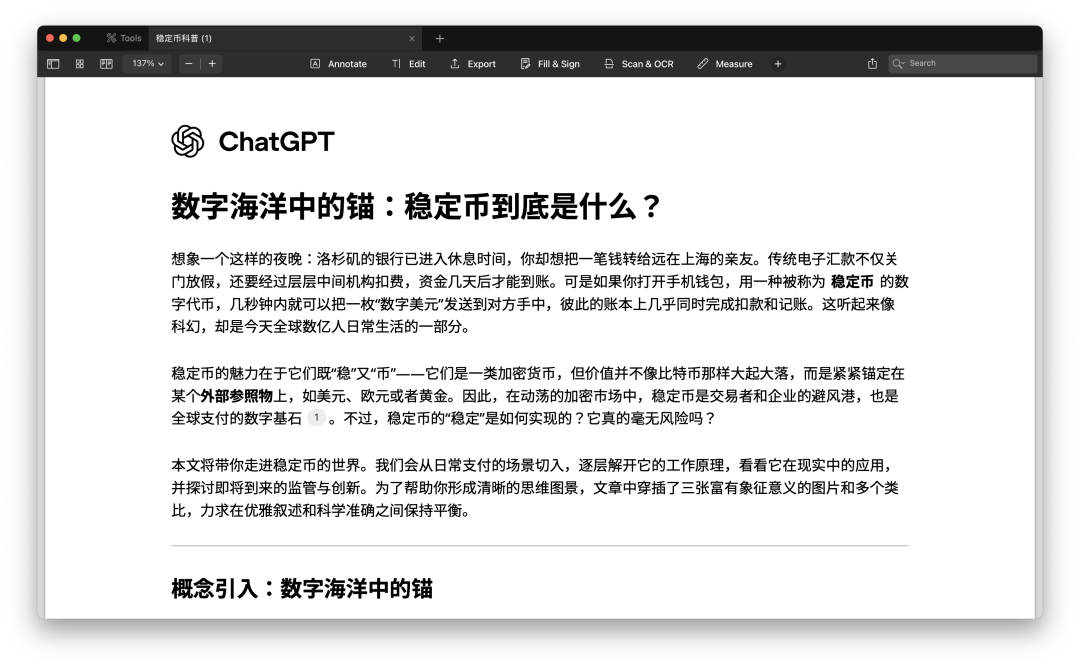This screenshot has width=1080, height=668.
Task: Click the ChatGPT logo in the document
Action: point(187,141)
